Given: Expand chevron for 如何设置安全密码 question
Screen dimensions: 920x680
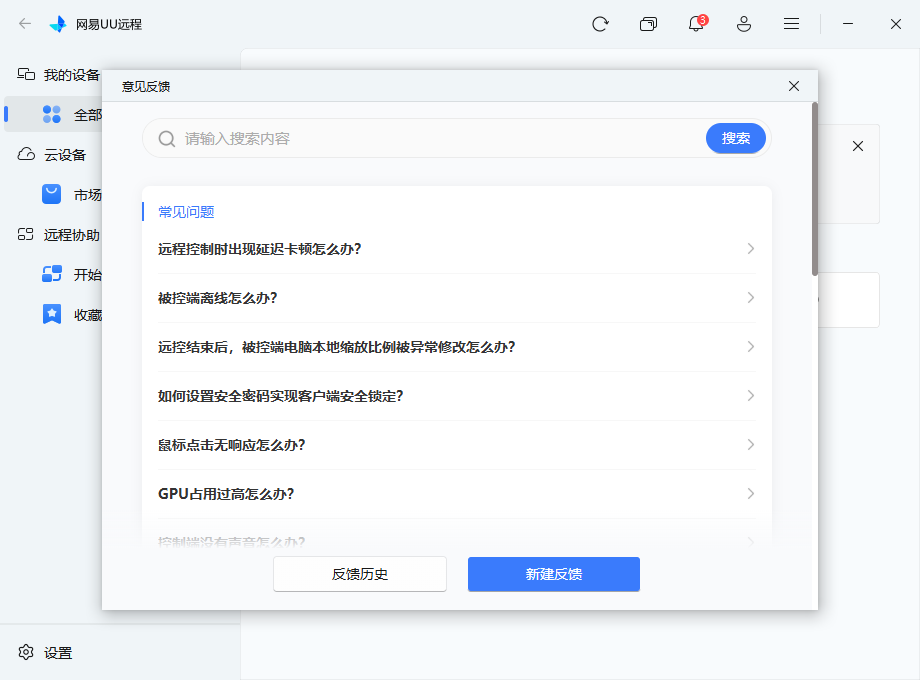Looking at the screenshot, I should tap(750, 395).
